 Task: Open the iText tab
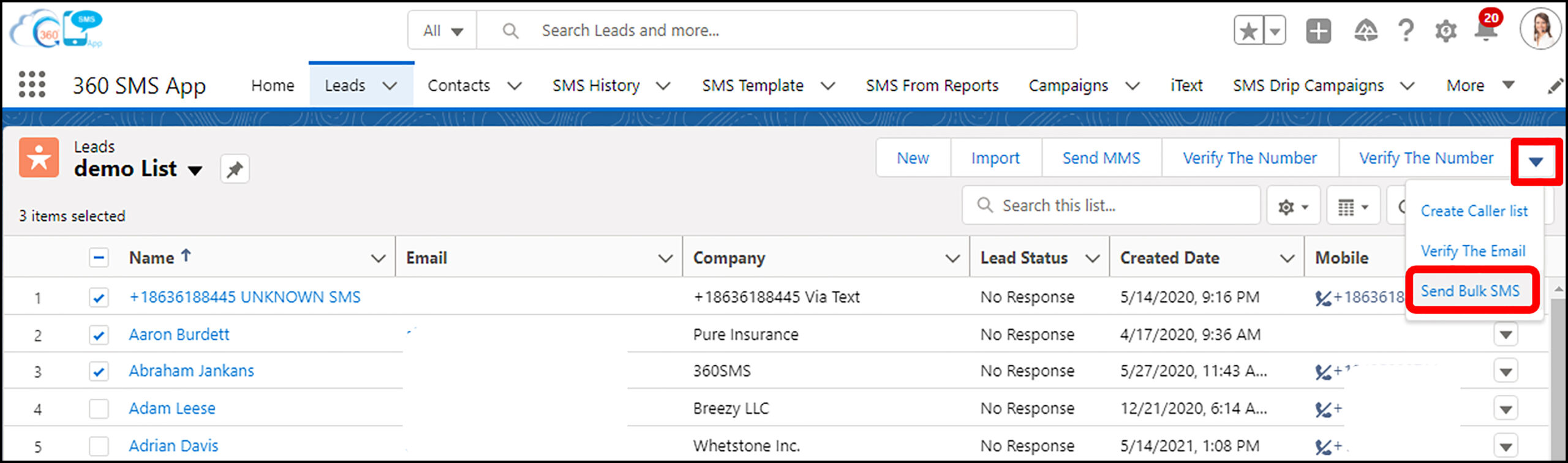(x=1186, y=86)
